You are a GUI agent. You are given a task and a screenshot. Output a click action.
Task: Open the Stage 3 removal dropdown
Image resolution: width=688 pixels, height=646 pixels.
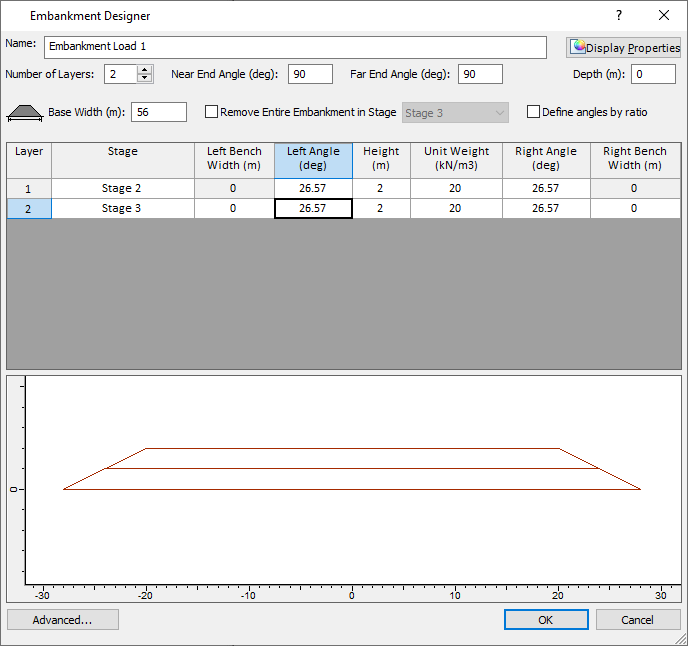pos(455,113)
